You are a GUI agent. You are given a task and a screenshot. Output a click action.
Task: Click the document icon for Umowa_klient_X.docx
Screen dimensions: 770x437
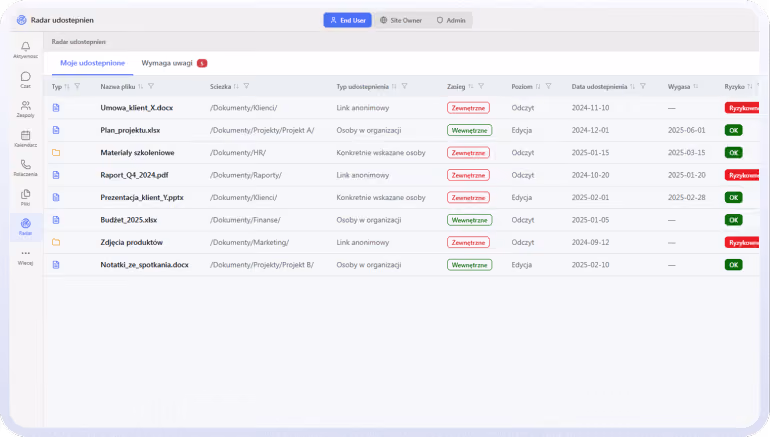pyautogui.click(x=56, y=108)
